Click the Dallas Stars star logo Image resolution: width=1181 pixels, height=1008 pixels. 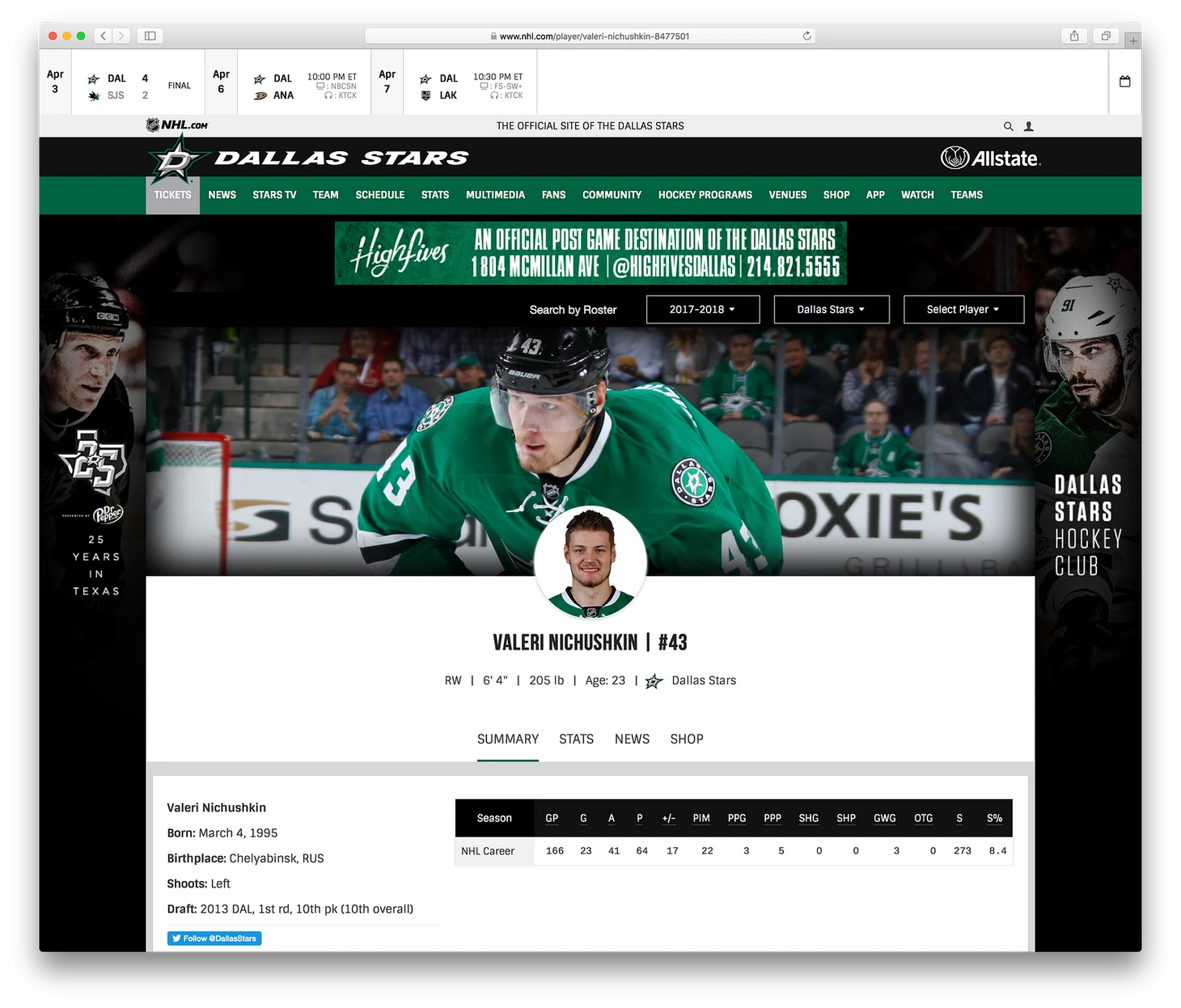pos(177,159)
